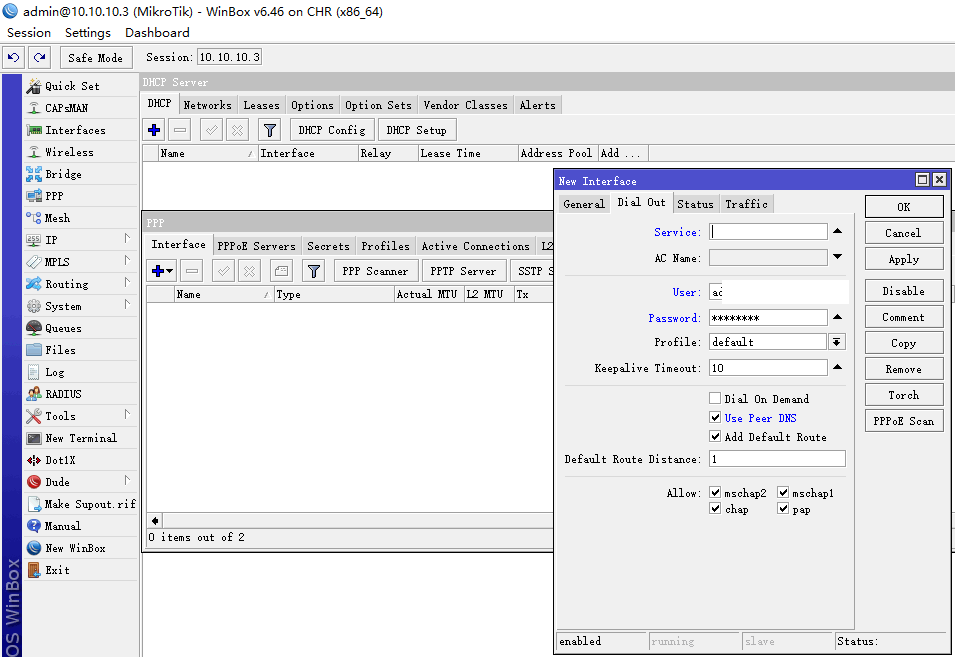The width and height of the screenshot is (955, 657).
Task: Open the Secrets tab in PPP window
Action: click(x=328, y=246)
